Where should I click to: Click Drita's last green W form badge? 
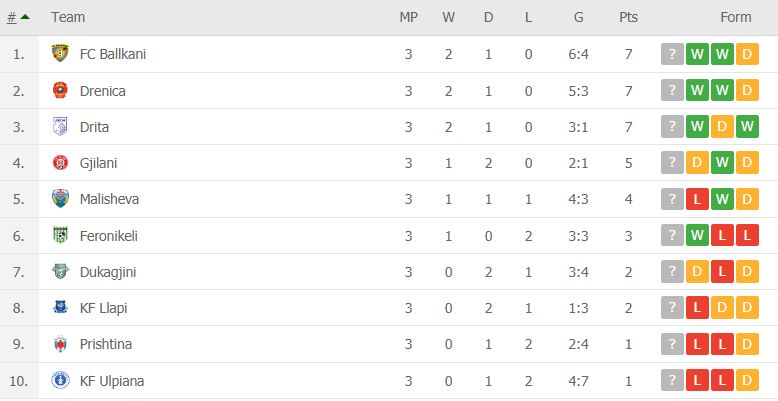[x=747, y=127]
